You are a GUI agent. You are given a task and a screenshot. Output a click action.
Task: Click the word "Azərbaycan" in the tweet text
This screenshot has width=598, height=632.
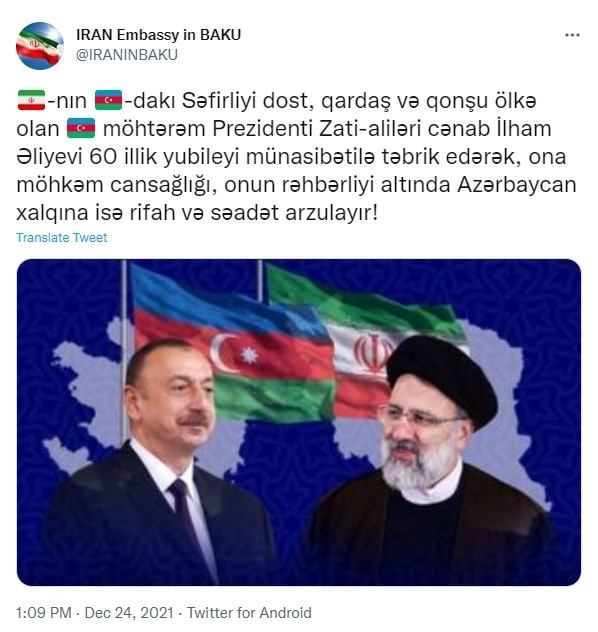(517, 185)
